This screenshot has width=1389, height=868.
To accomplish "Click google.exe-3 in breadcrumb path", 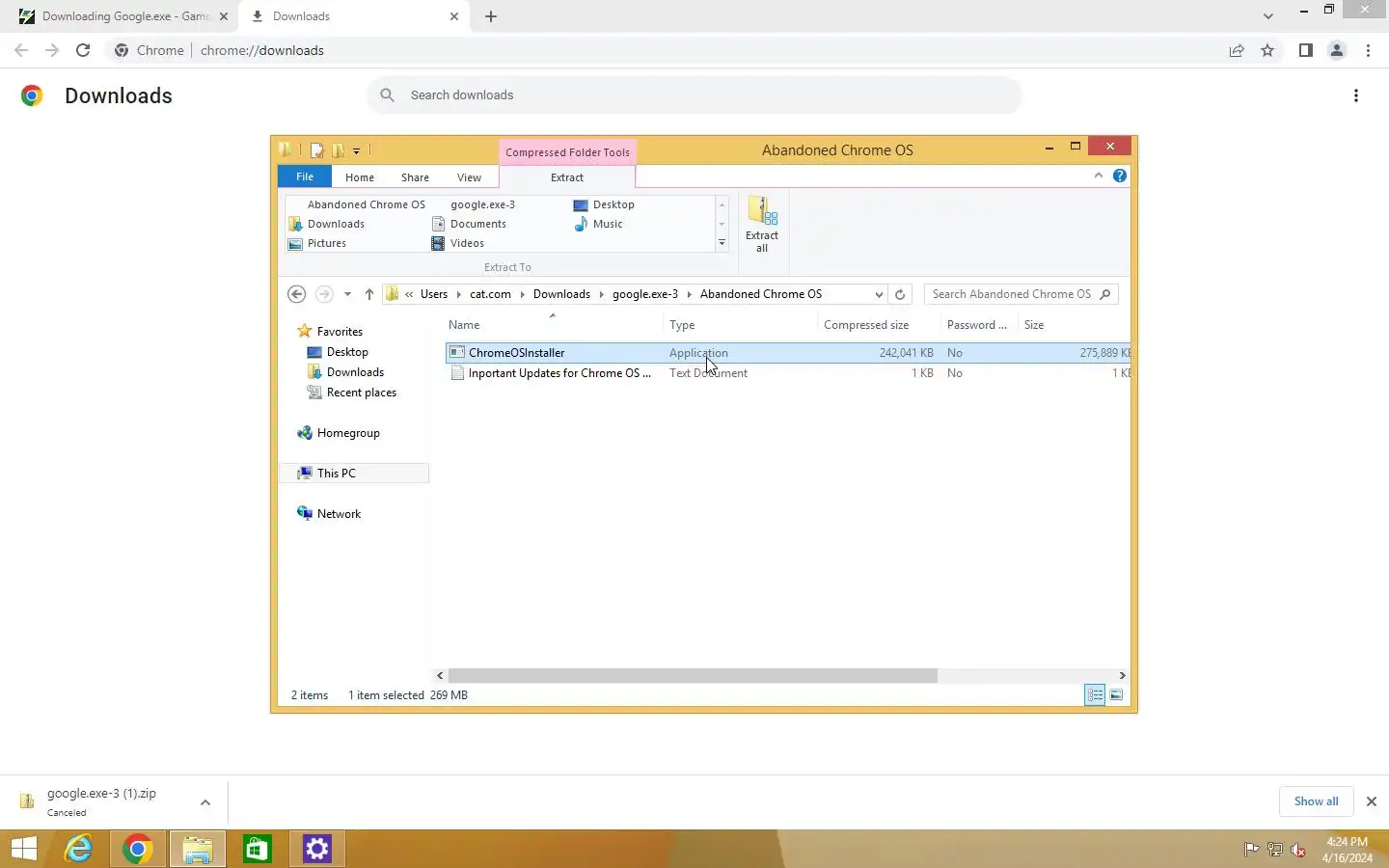I will click(x=645, y=294).
